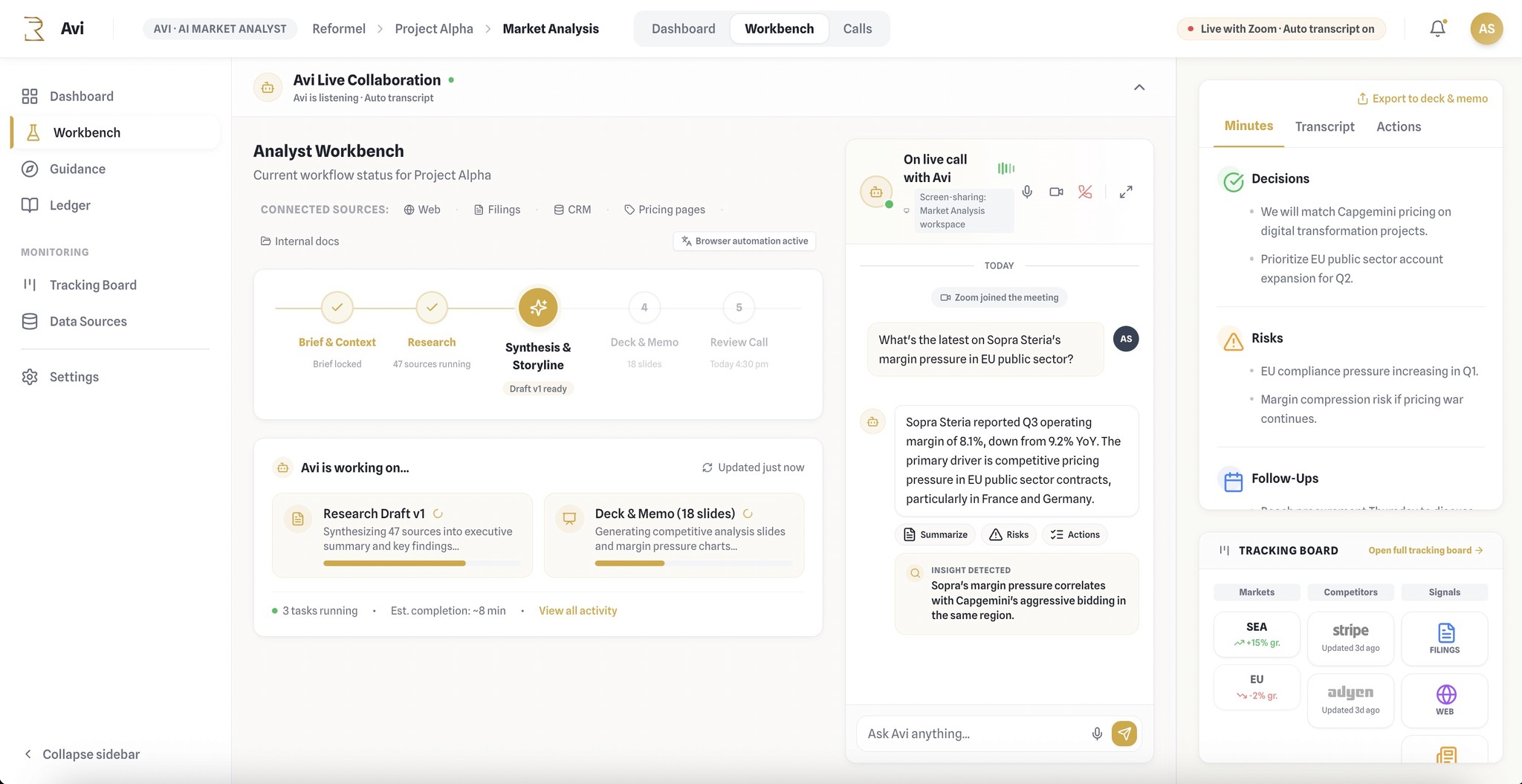
Task: Toggle the camera in live call
Action: 1056,192
